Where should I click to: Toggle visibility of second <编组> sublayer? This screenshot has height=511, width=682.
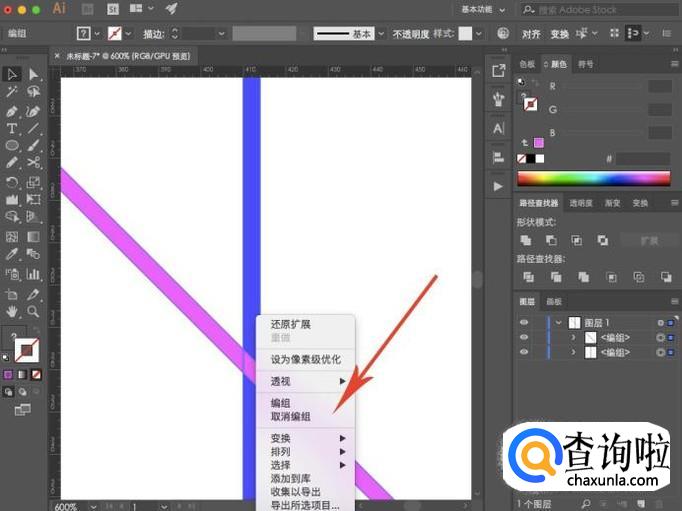pyautogui.click(x=524, y=353)
